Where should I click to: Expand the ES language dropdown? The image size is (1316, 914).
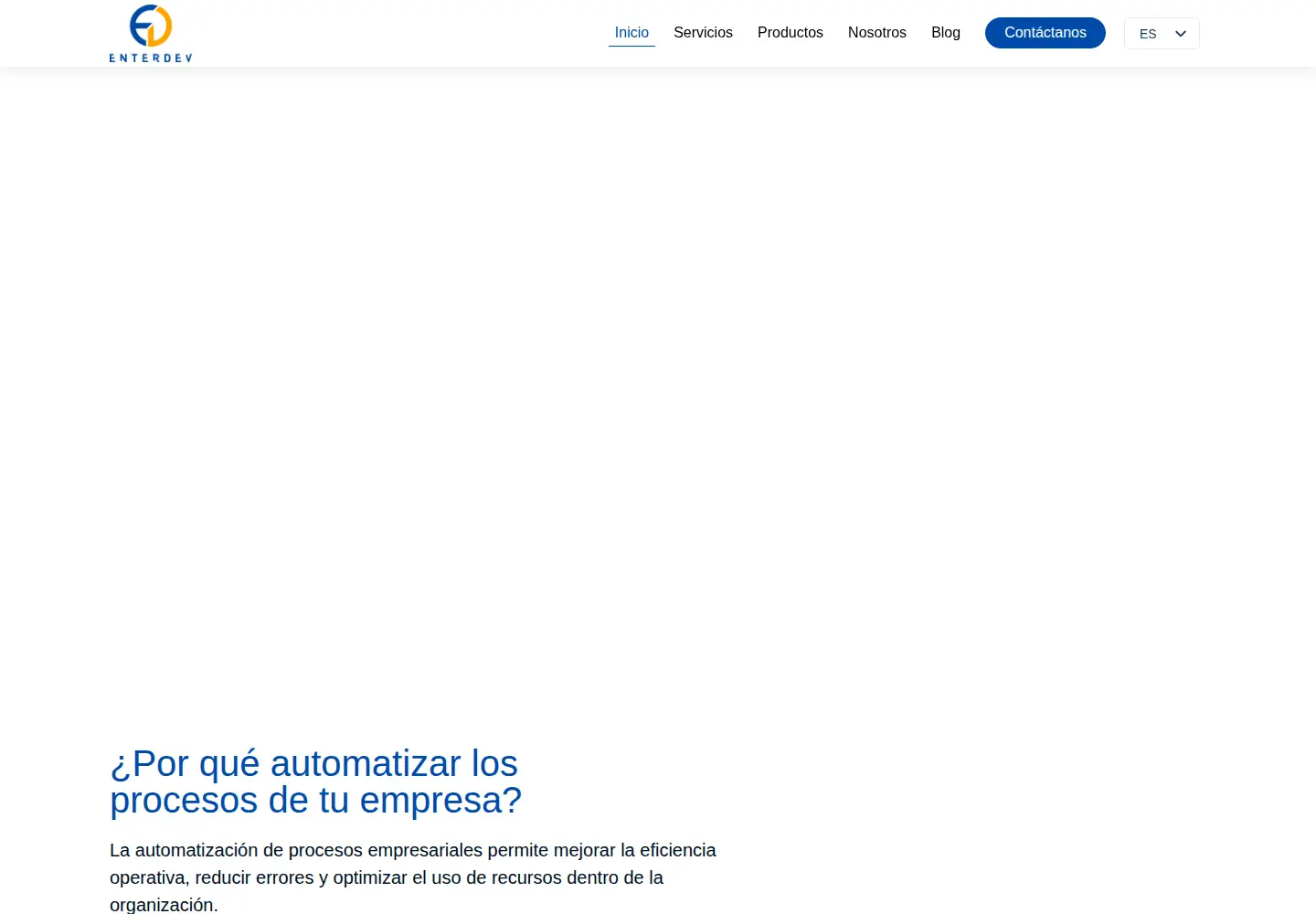1162,34
